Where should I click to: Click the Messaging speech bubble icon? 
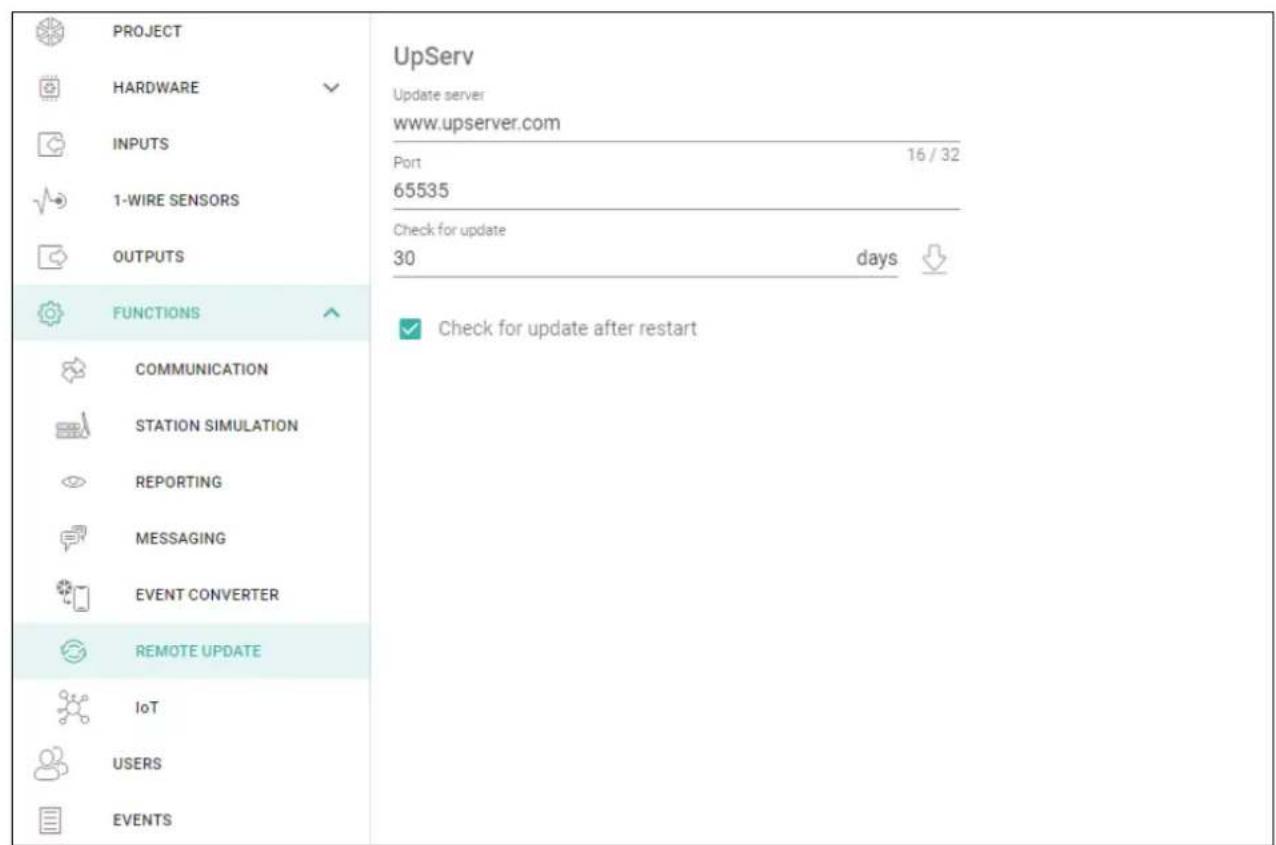pos(74,538)
